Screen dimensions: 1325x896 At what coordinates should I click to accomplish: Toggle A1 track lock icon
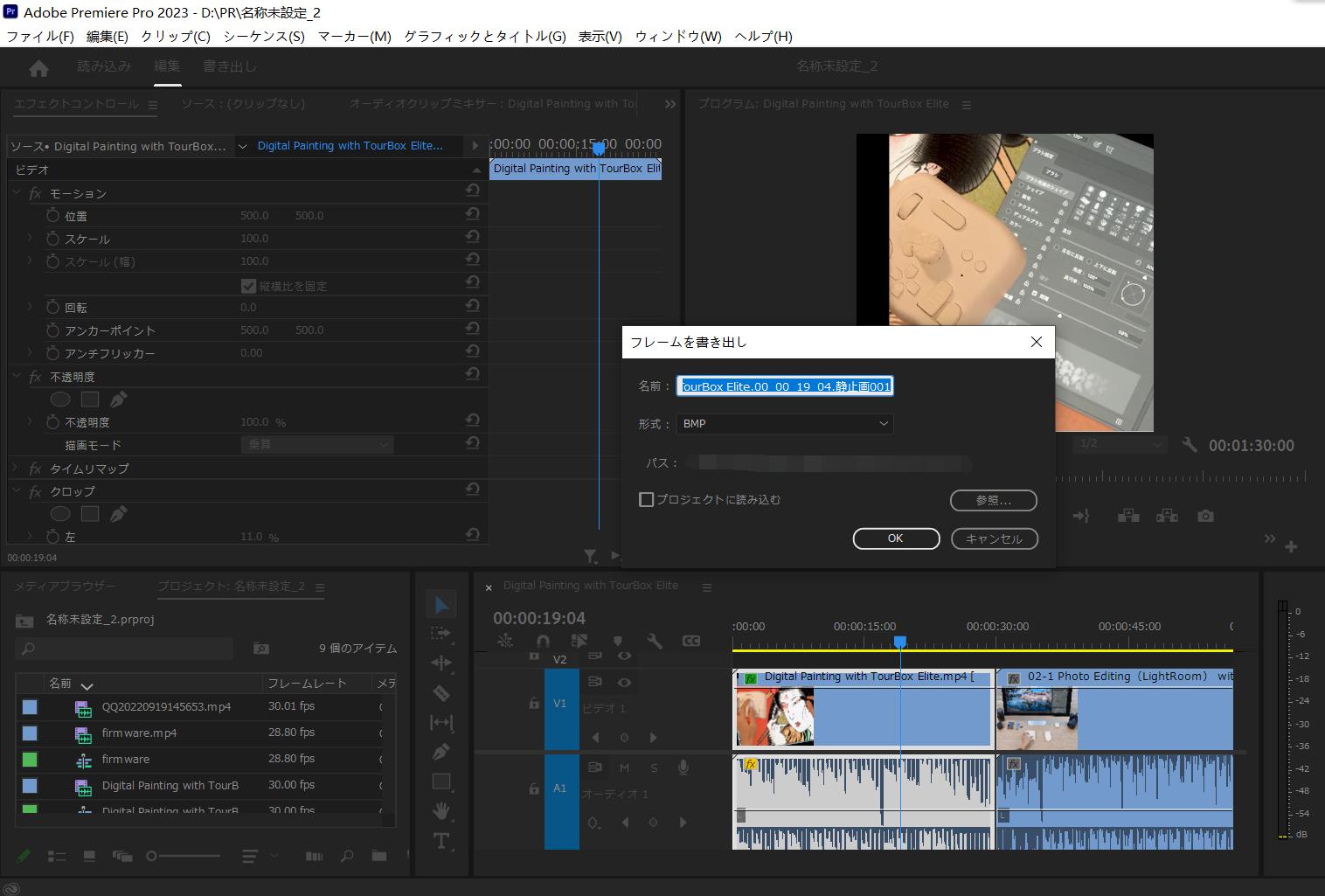click(534, 788)
